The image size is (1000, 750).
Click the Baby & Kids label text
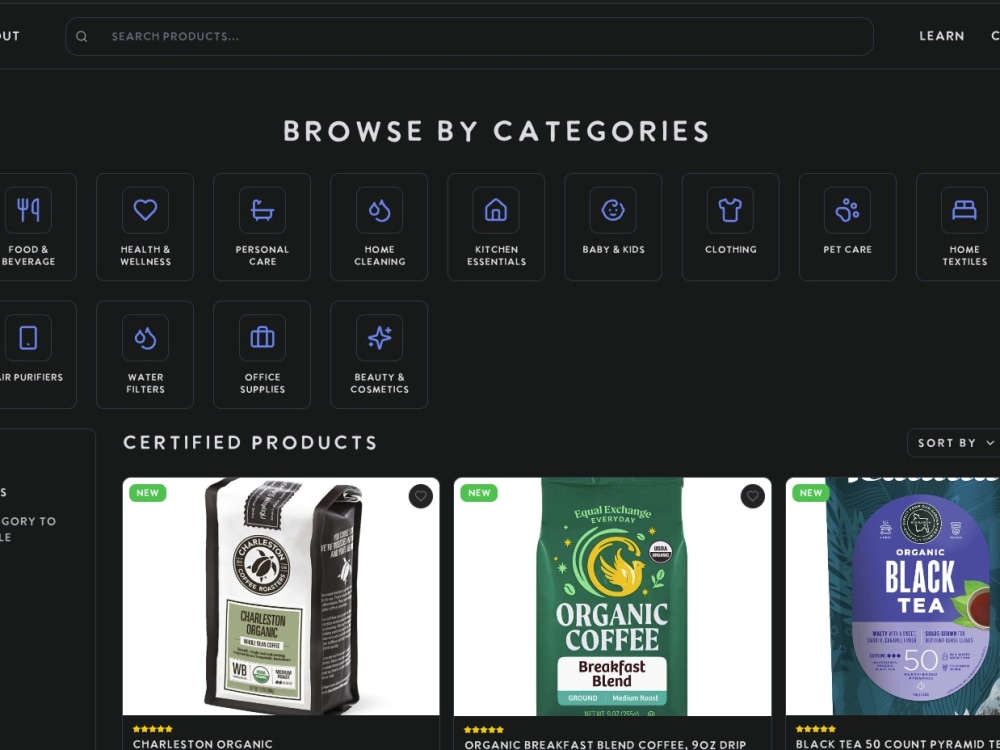(614, 249)
